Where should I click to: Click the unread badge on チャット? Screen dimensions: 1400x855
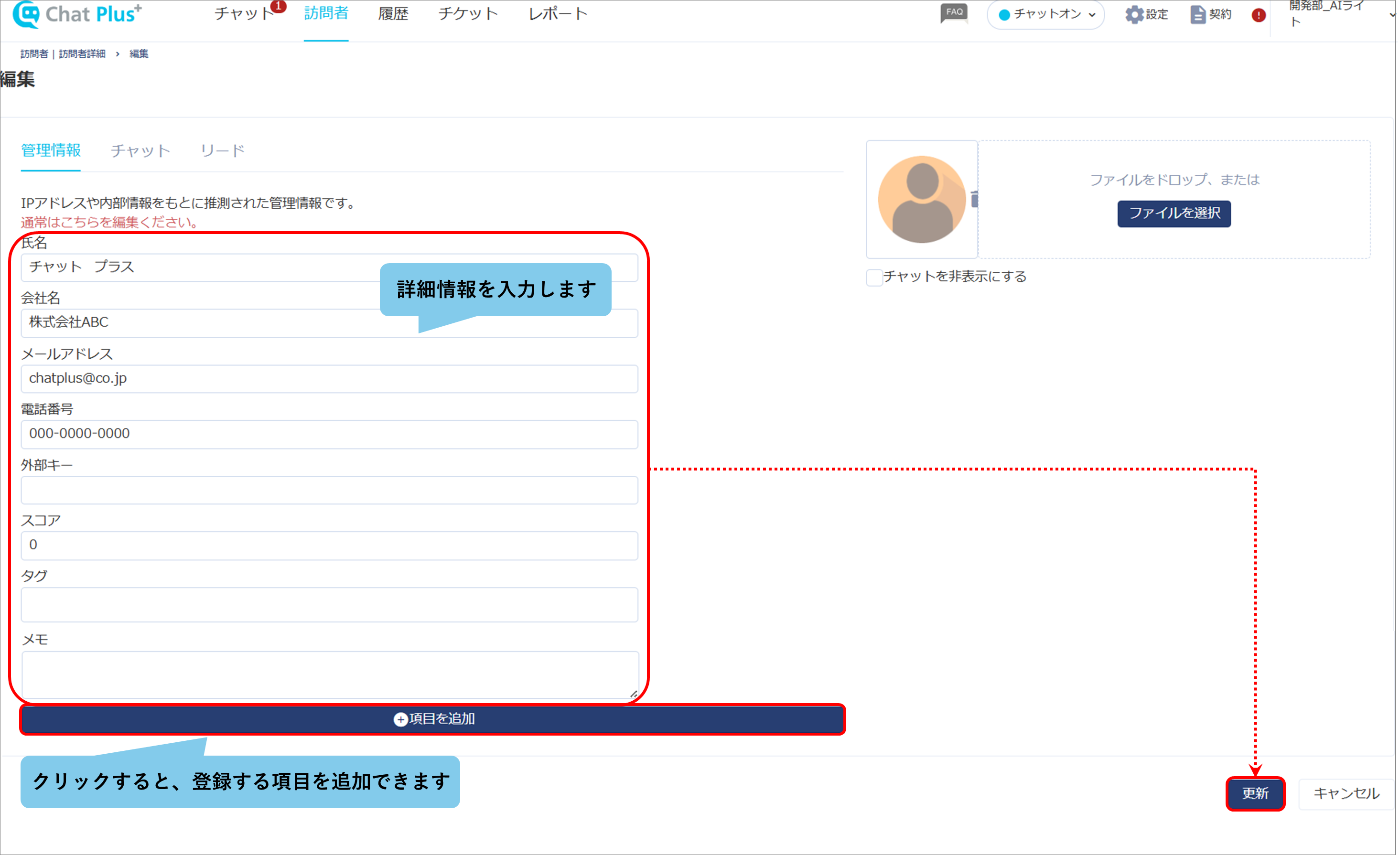pyautogui.click(x=279, y=6)
